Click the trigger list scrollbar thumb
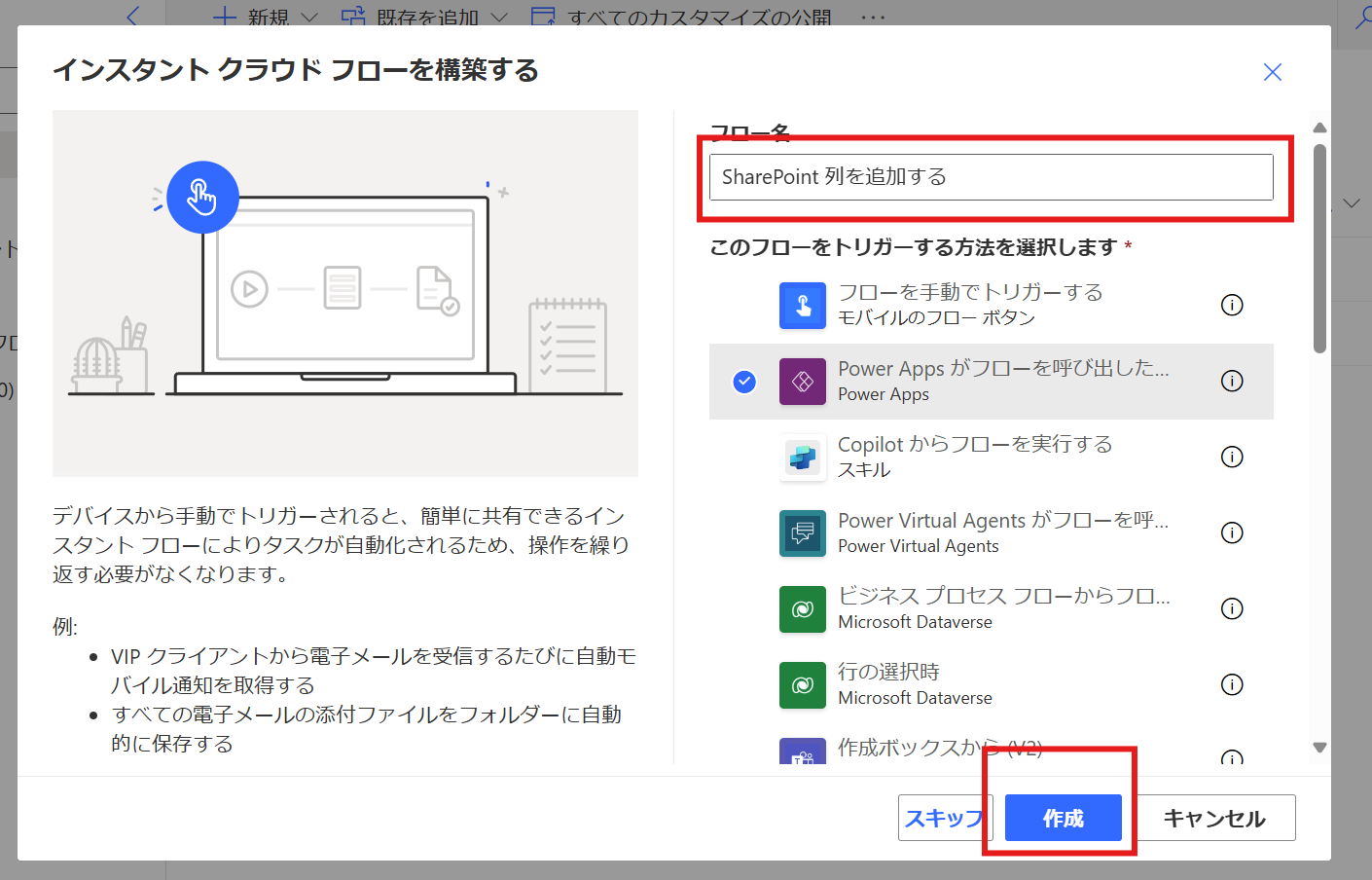The height and width of the screenshot is (880, 1372). pyautogui.click(x=1319, y=248)
